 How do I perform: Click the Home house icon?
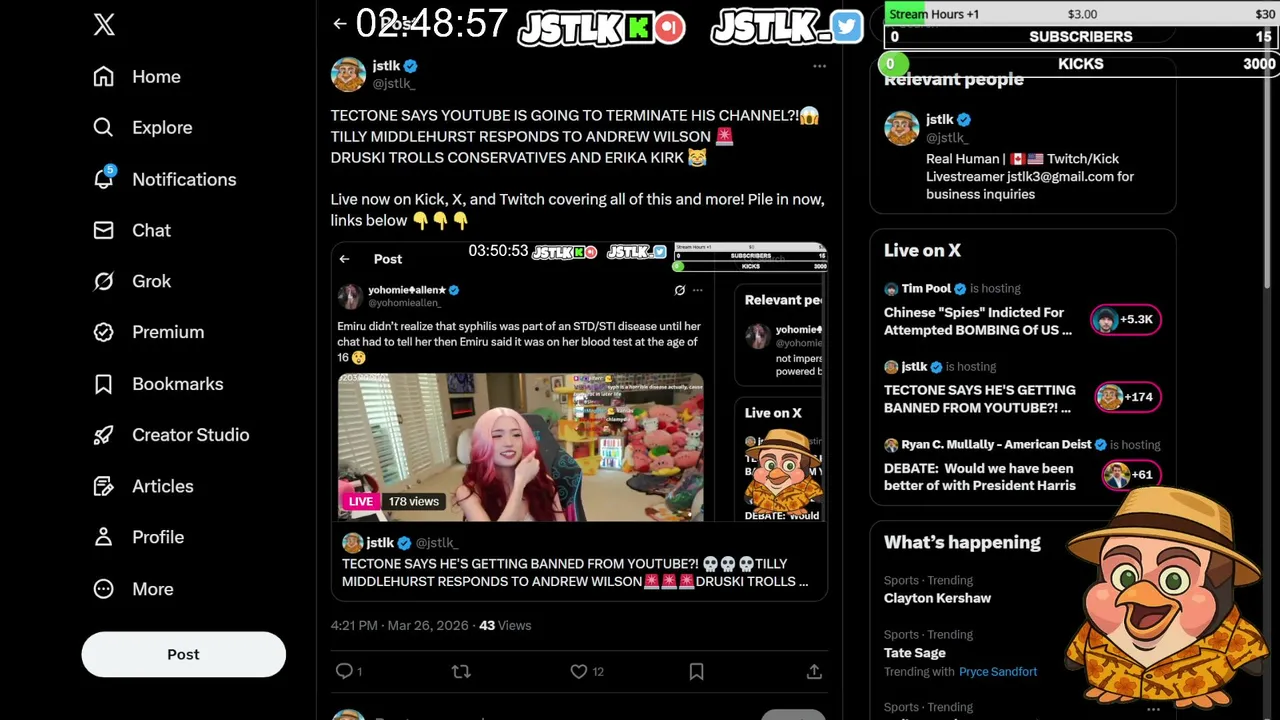click(x=104, y=77)
